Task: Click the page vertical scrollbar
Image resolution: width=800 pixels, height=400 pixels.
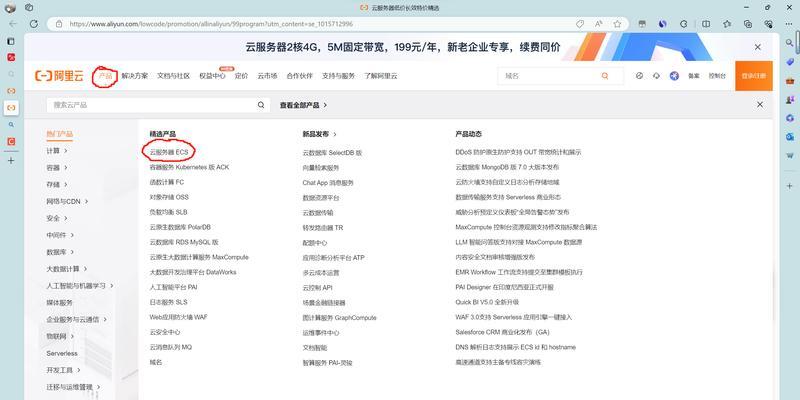Action: 797,43
